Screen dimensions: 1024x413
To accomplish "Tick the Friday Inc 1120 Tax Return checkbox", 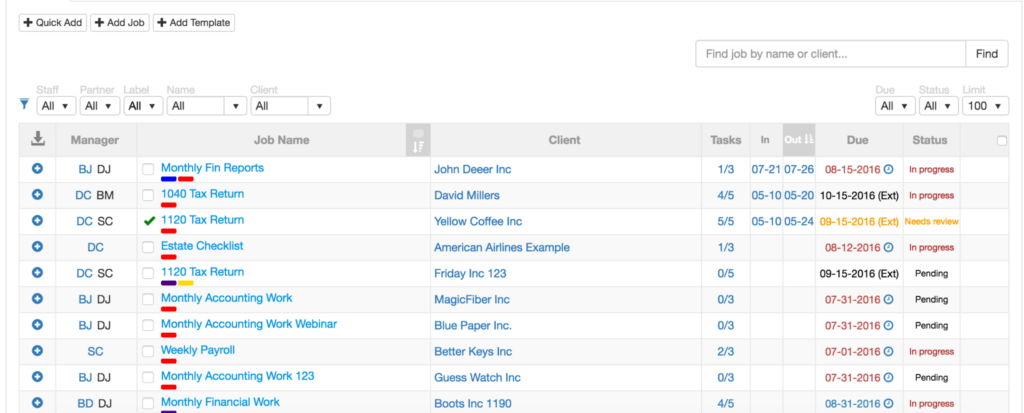I will click(149, 273).
